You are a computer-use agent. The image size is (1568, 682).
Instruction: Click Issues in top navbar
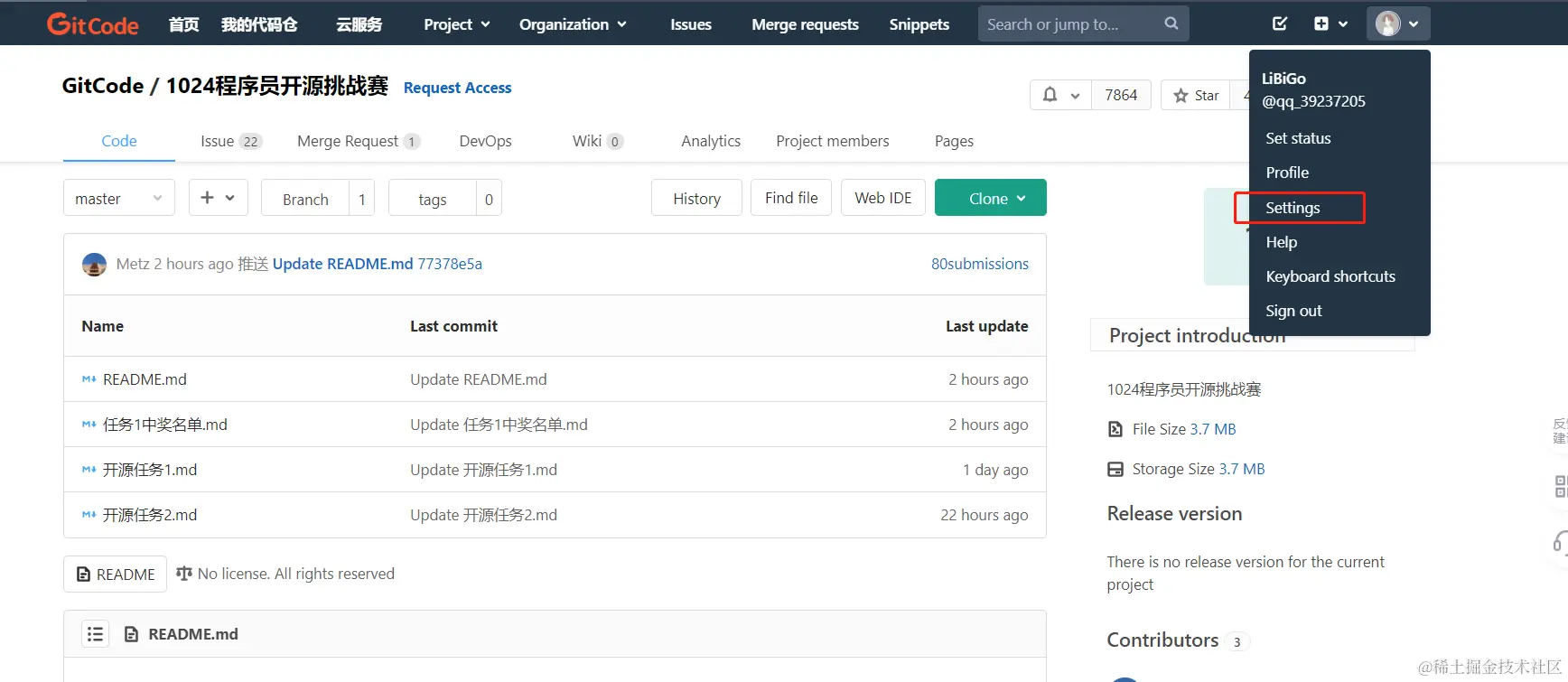[x=691, y=24]
